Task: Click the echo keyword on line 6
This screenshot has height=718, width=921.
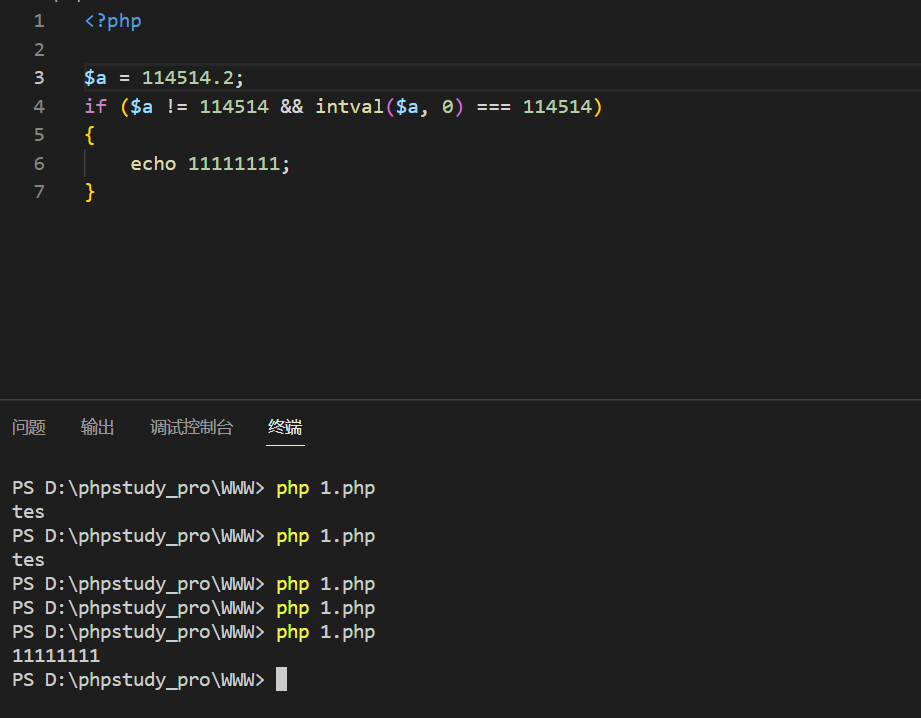Action: point(153,163)
